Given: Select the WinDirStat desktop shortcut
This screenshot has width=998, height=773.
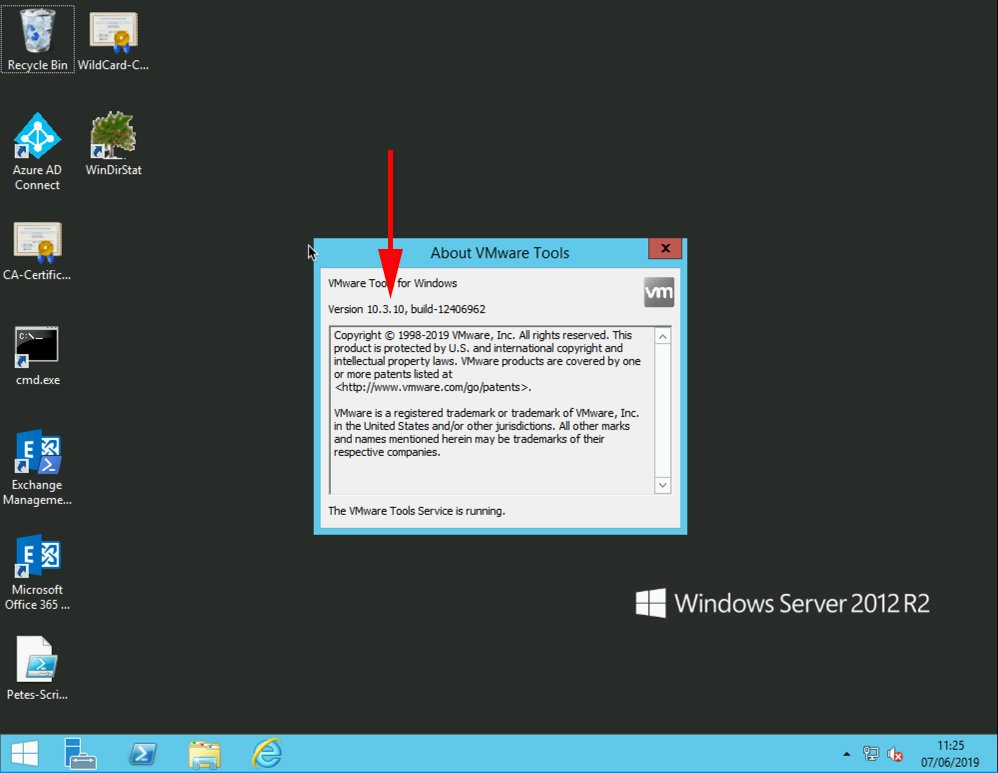Looking at the screenshot, I should click(113, 144).
